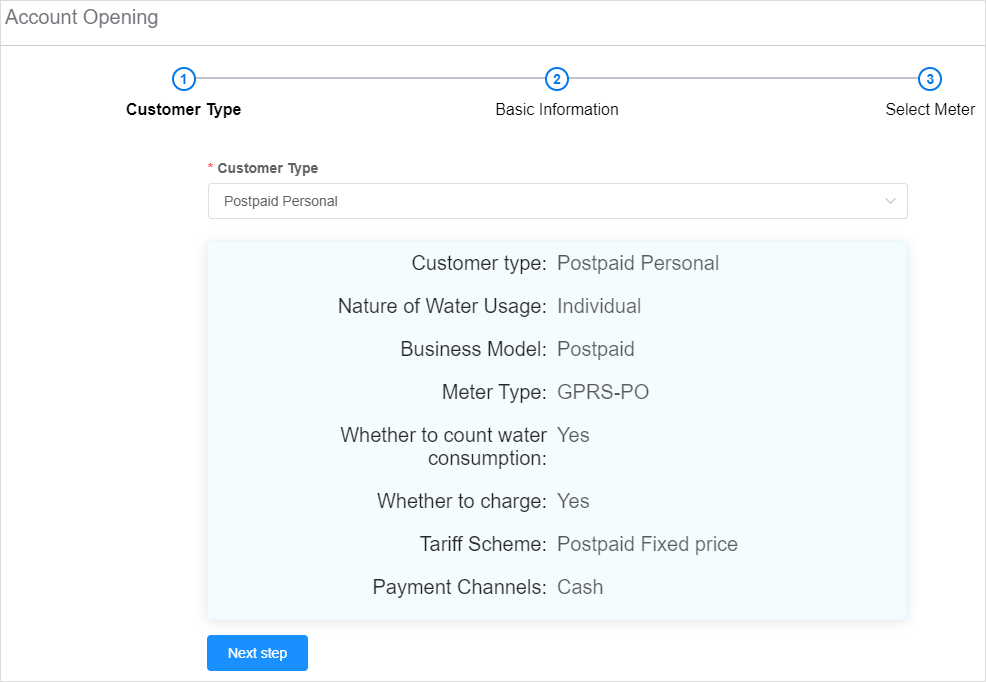
Task: Open the Customer Type dropdown
Action: click(557, 201)
